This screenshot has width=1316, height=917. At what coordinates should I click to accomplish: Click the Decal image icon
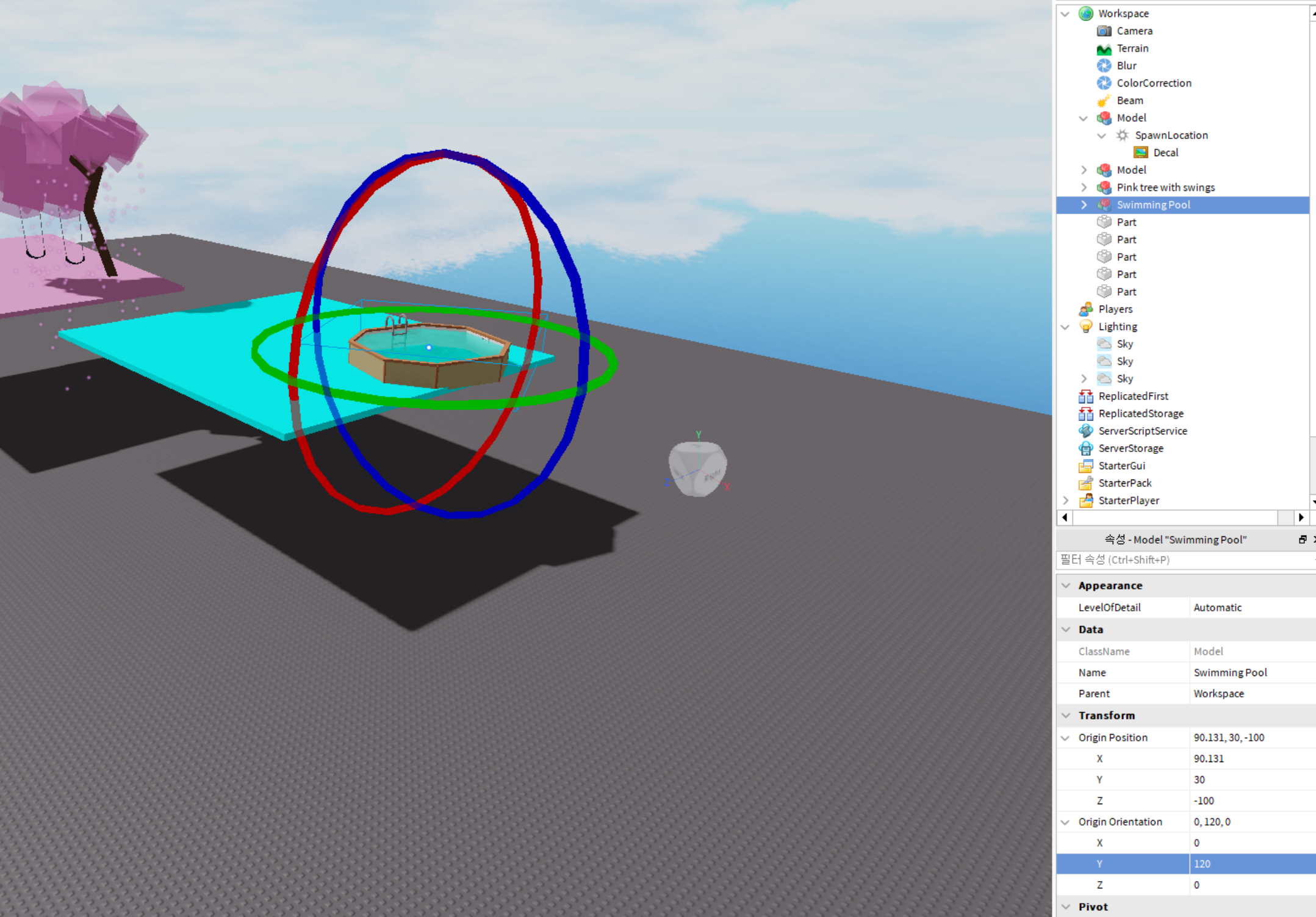point(1140,153)
